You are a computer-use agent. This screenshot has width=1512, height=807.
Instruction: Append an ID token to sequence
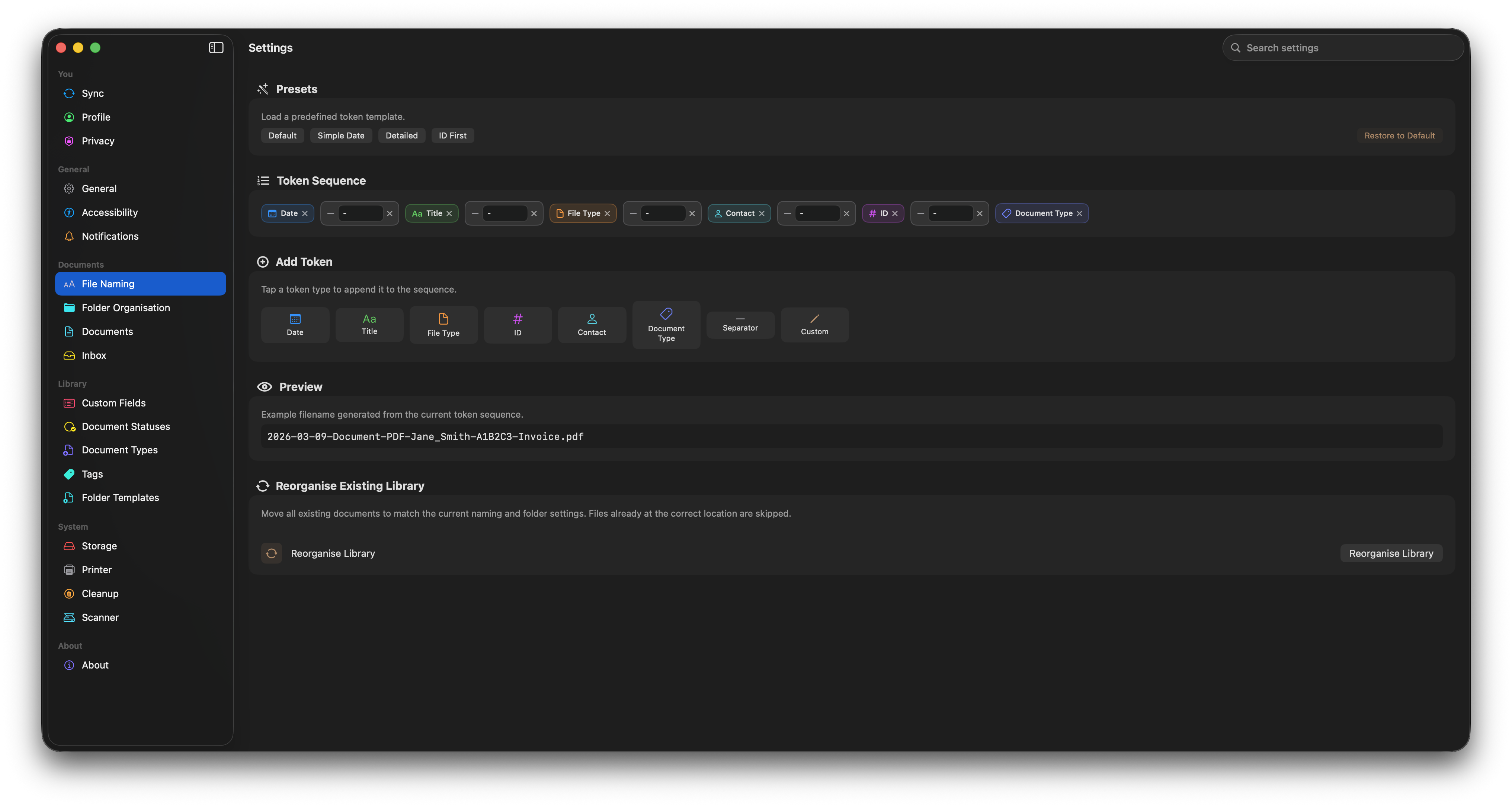coord(517,324)
